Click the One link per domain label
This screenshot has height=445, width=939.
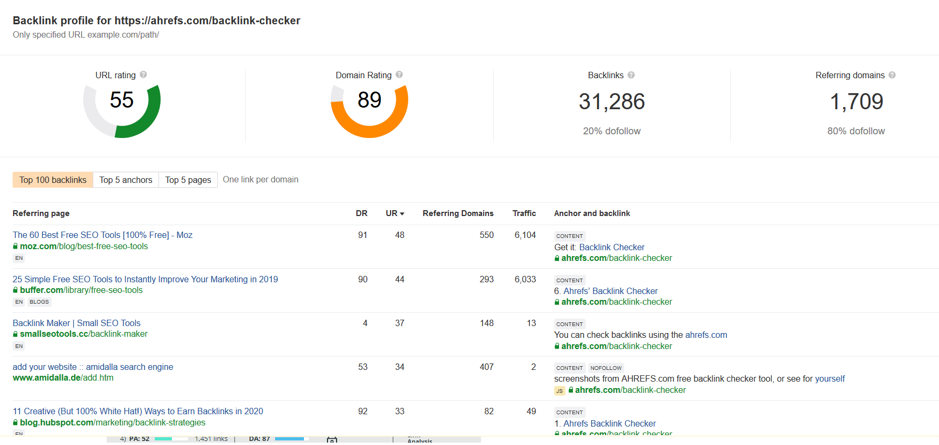pyautogui.click(x=261, y=180)
